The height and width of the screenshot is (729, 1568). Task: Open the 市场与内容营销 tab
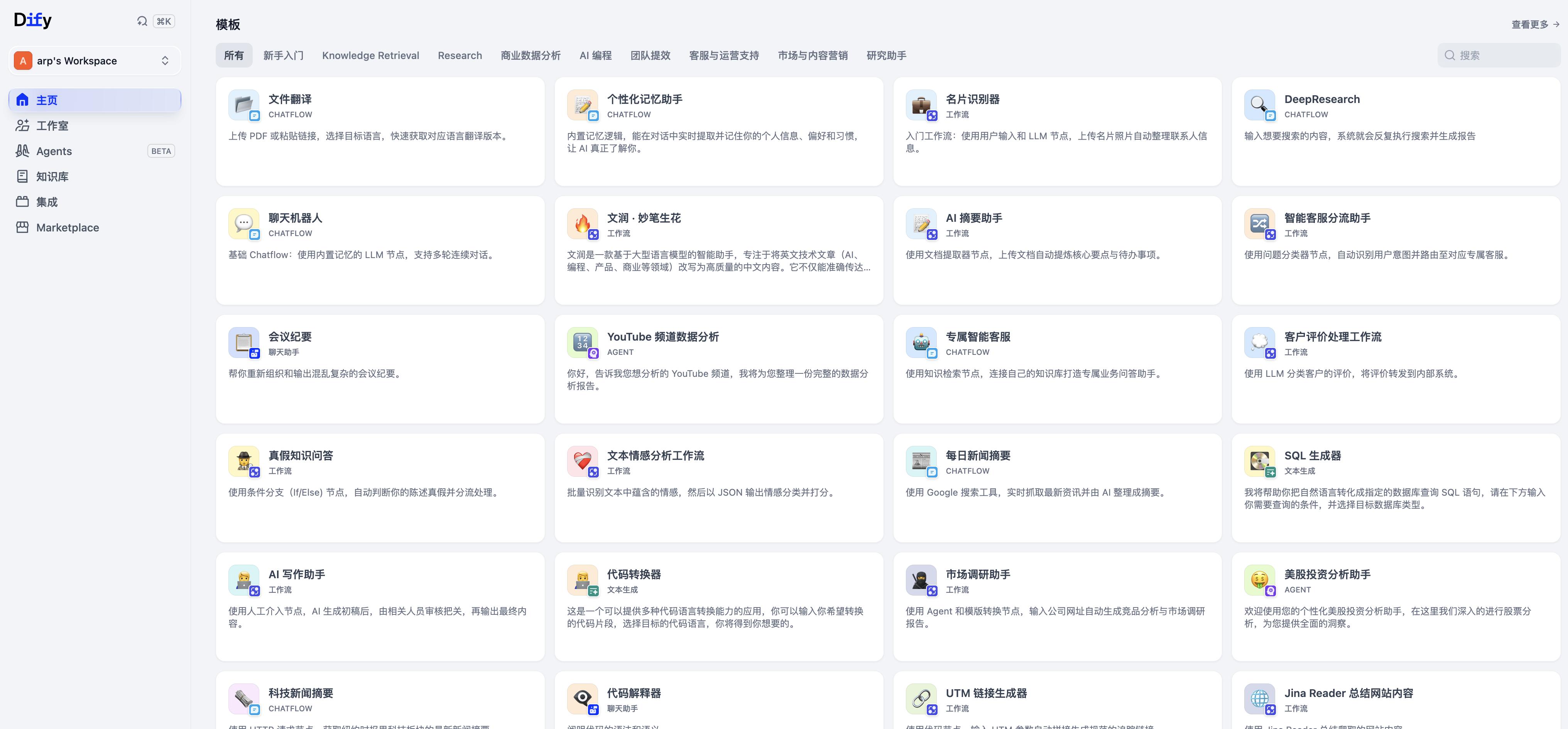click(x=813, y=56)
